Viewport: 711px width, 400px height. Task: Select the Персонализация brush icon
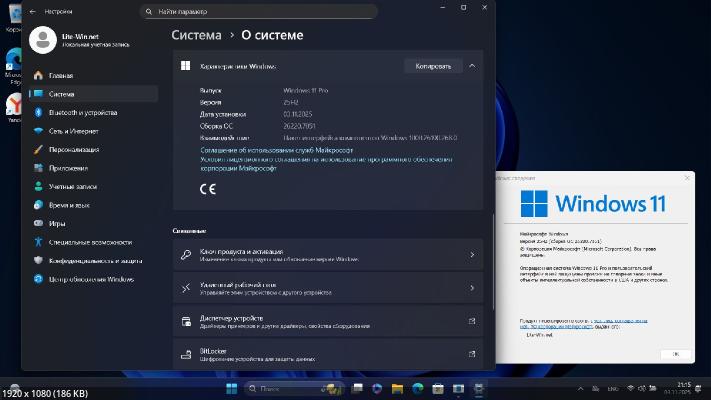[37, 149]
